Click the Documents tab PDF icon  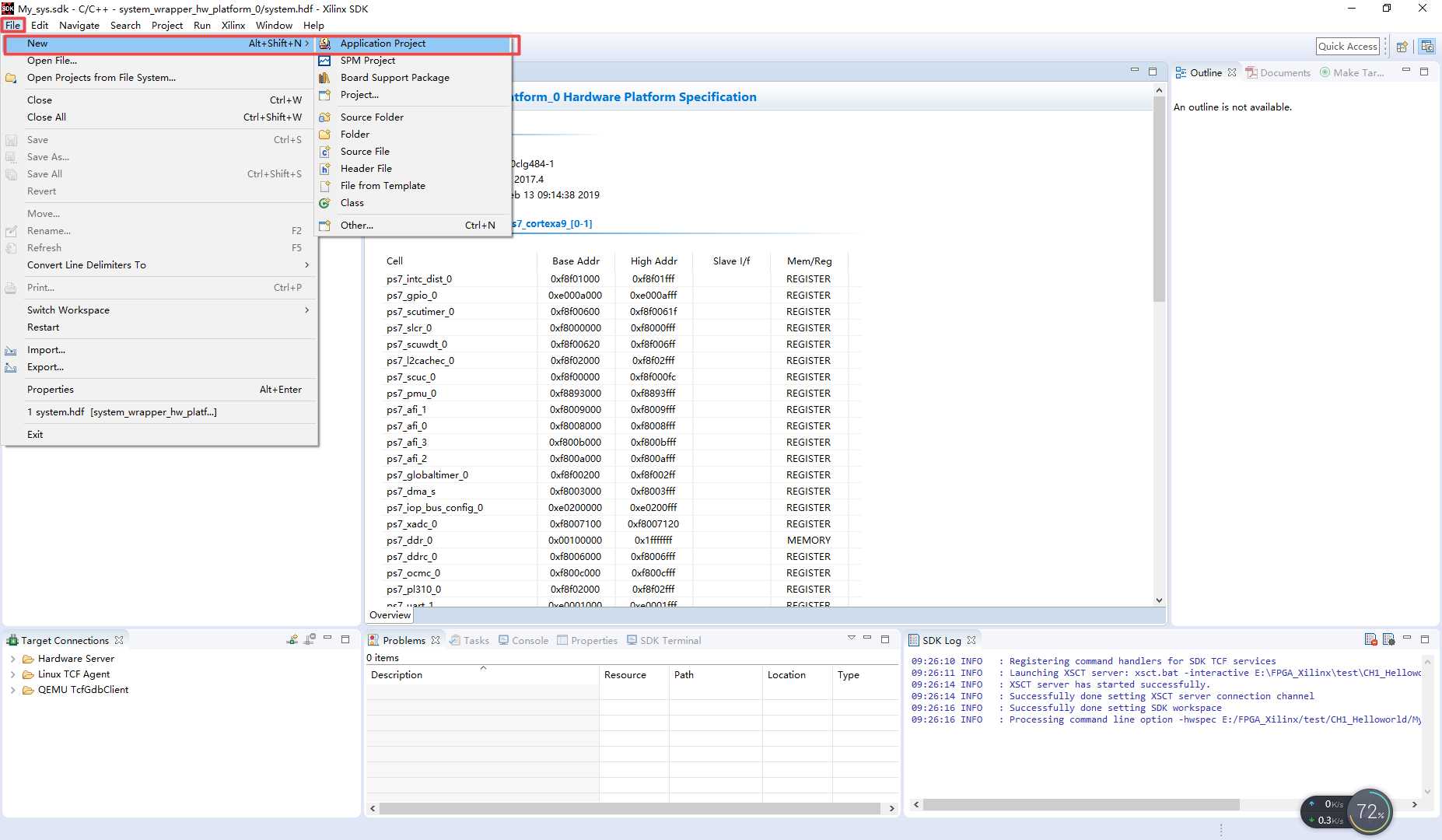(1251, 72)
